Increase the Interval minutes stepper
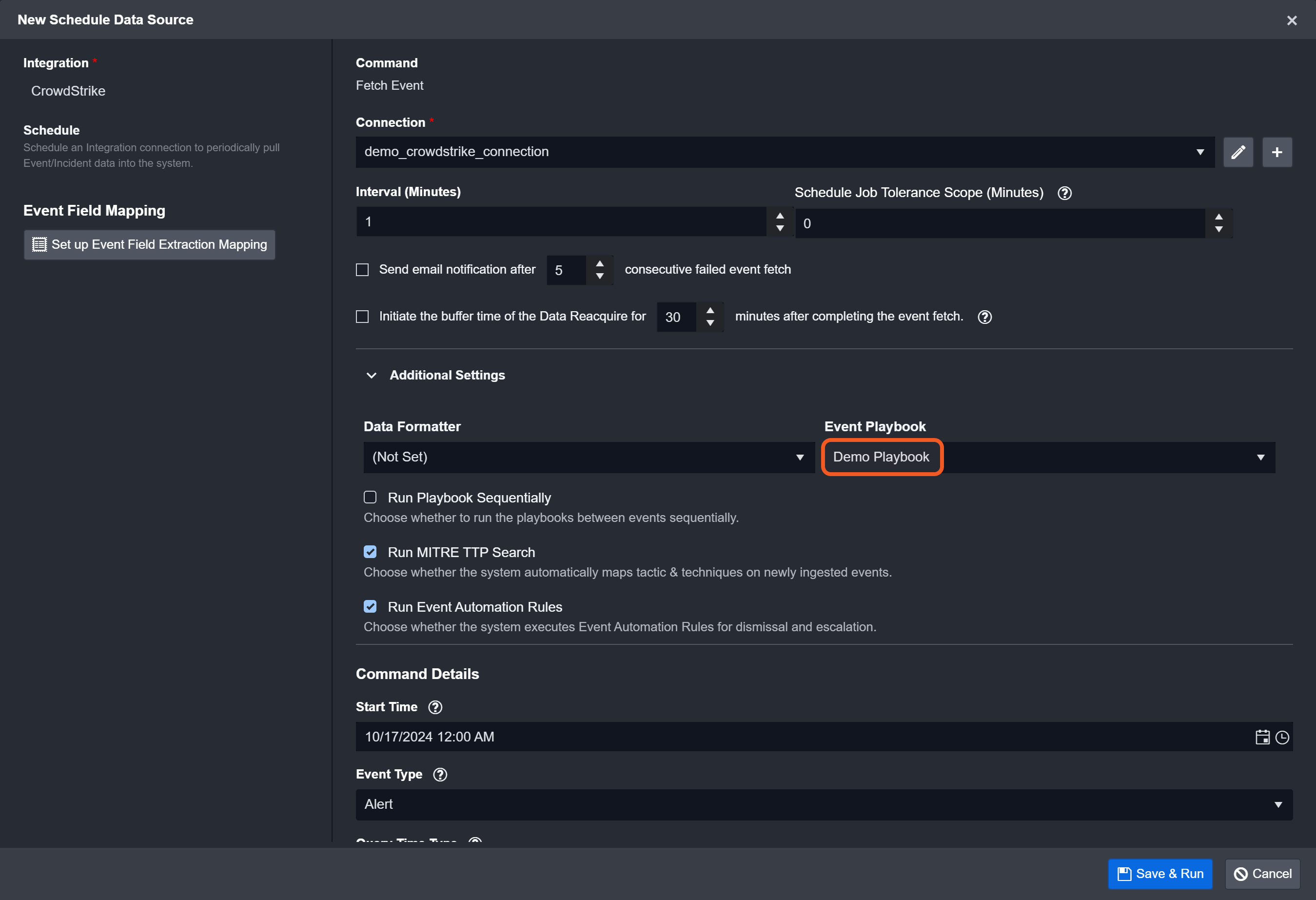 coord(780,216)
